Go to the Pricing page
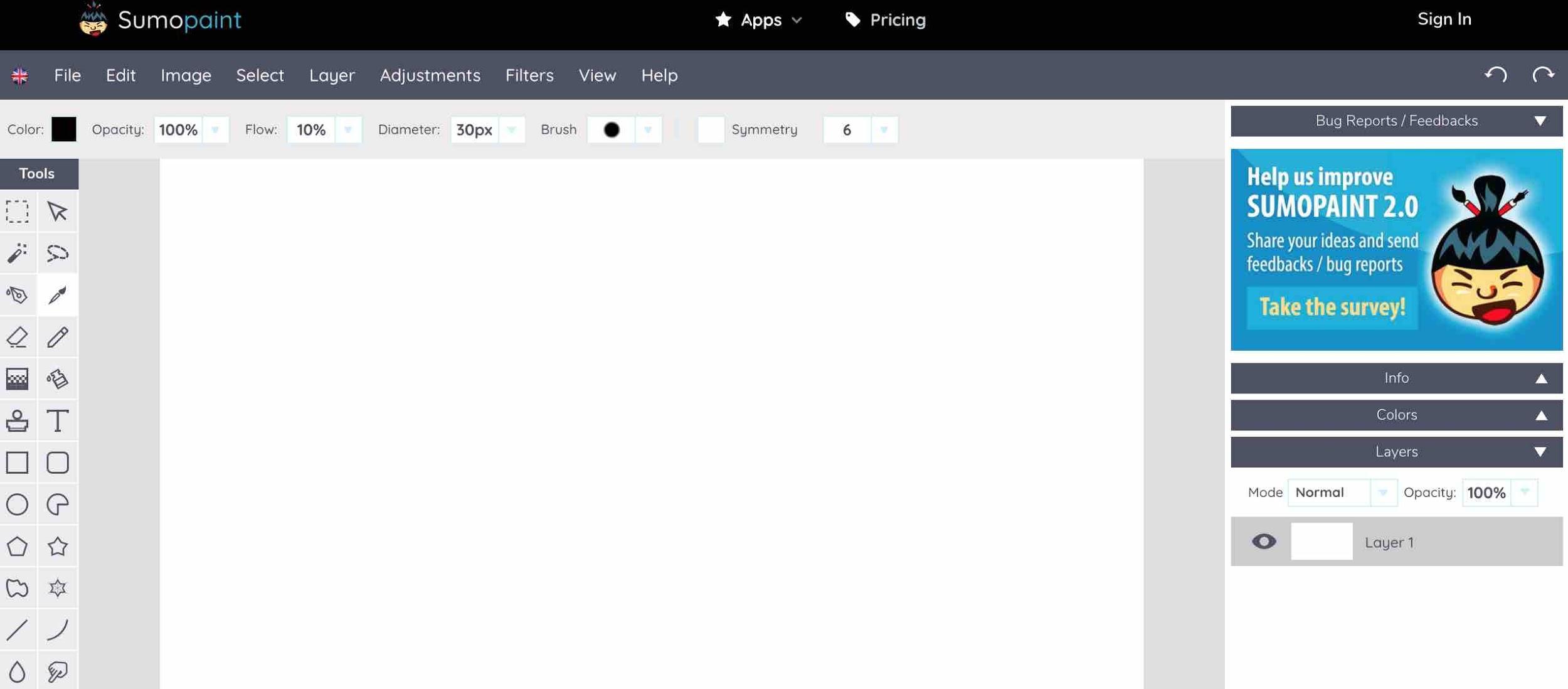Image resolution: width=1568 pixels, height=689 pixels. pos(885,20)
